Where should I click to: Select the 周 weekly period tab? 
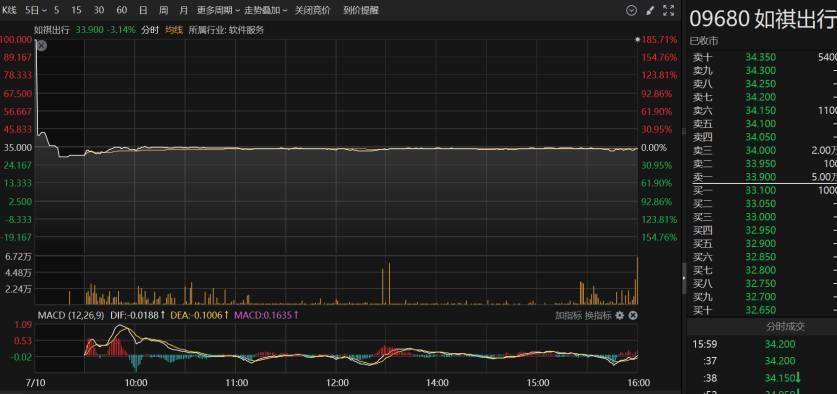(163, 10)
